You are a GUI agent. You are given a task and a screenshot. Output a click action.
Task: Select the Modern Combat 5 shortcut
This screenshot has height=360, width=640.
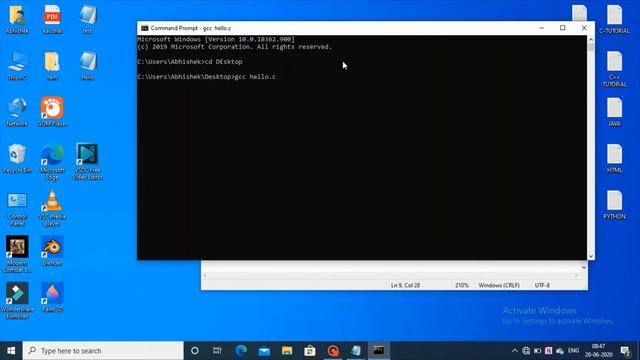(x=17, y=255)
